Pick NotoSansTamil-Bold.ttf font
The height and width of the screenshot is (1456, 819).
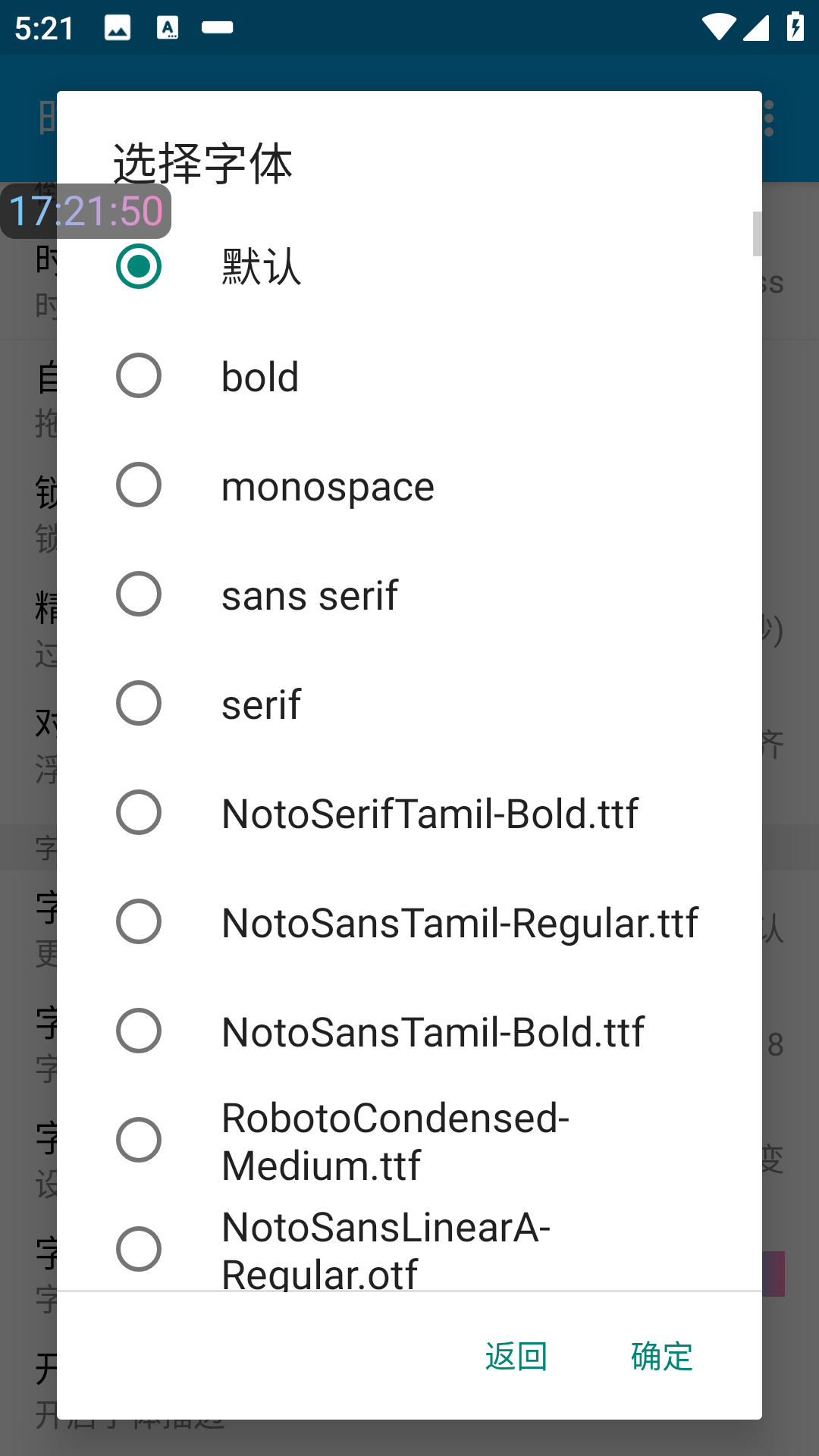click(139, 1031)
